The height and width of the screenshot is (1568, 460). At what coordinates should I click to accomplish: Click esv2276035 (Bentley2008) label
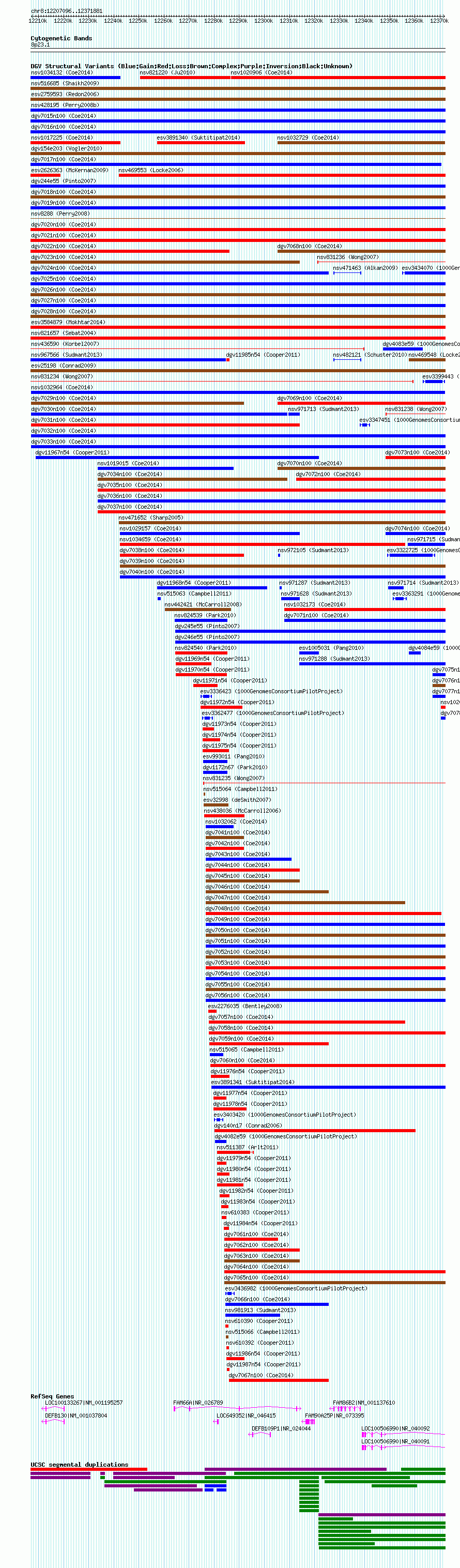245,1006
